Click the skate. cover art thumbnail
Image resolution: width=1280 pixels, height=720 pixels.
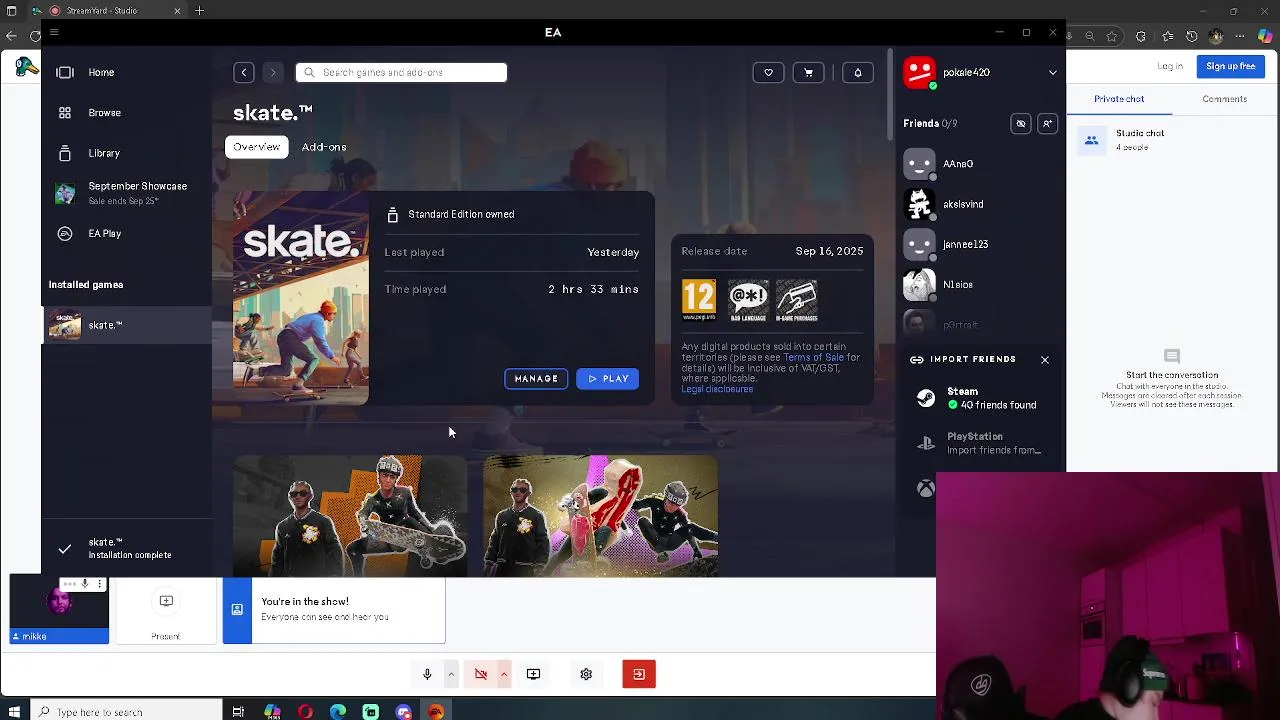[x=301, y=298]
